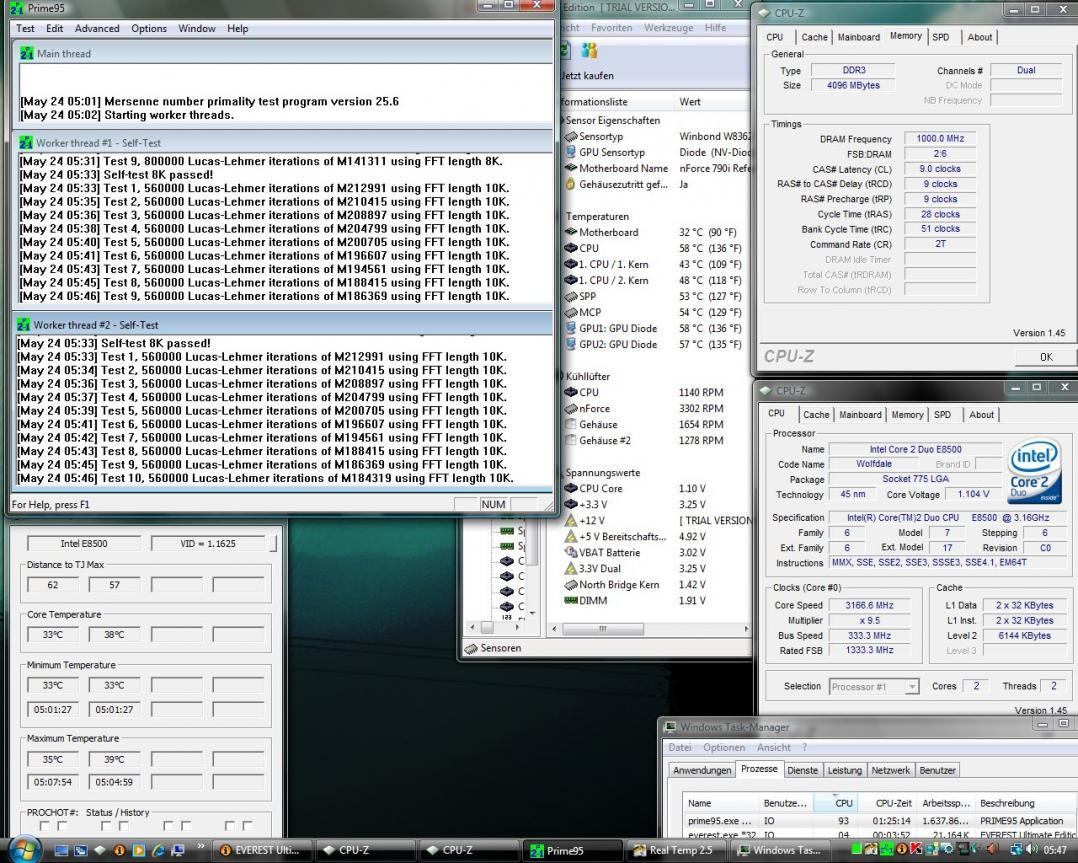
Task: Click the VBAT Batterie icon
Action: (570, 552)
